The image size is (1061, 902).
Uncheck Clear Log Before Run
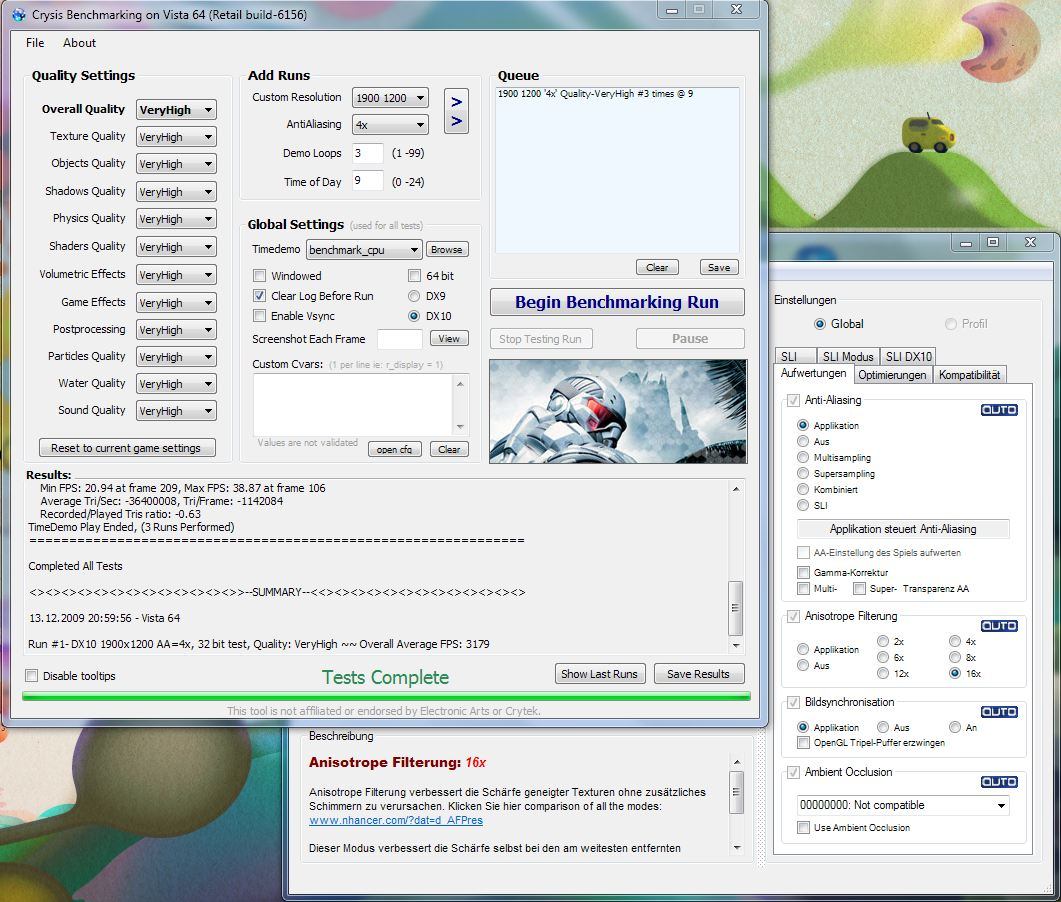(259, 296)
